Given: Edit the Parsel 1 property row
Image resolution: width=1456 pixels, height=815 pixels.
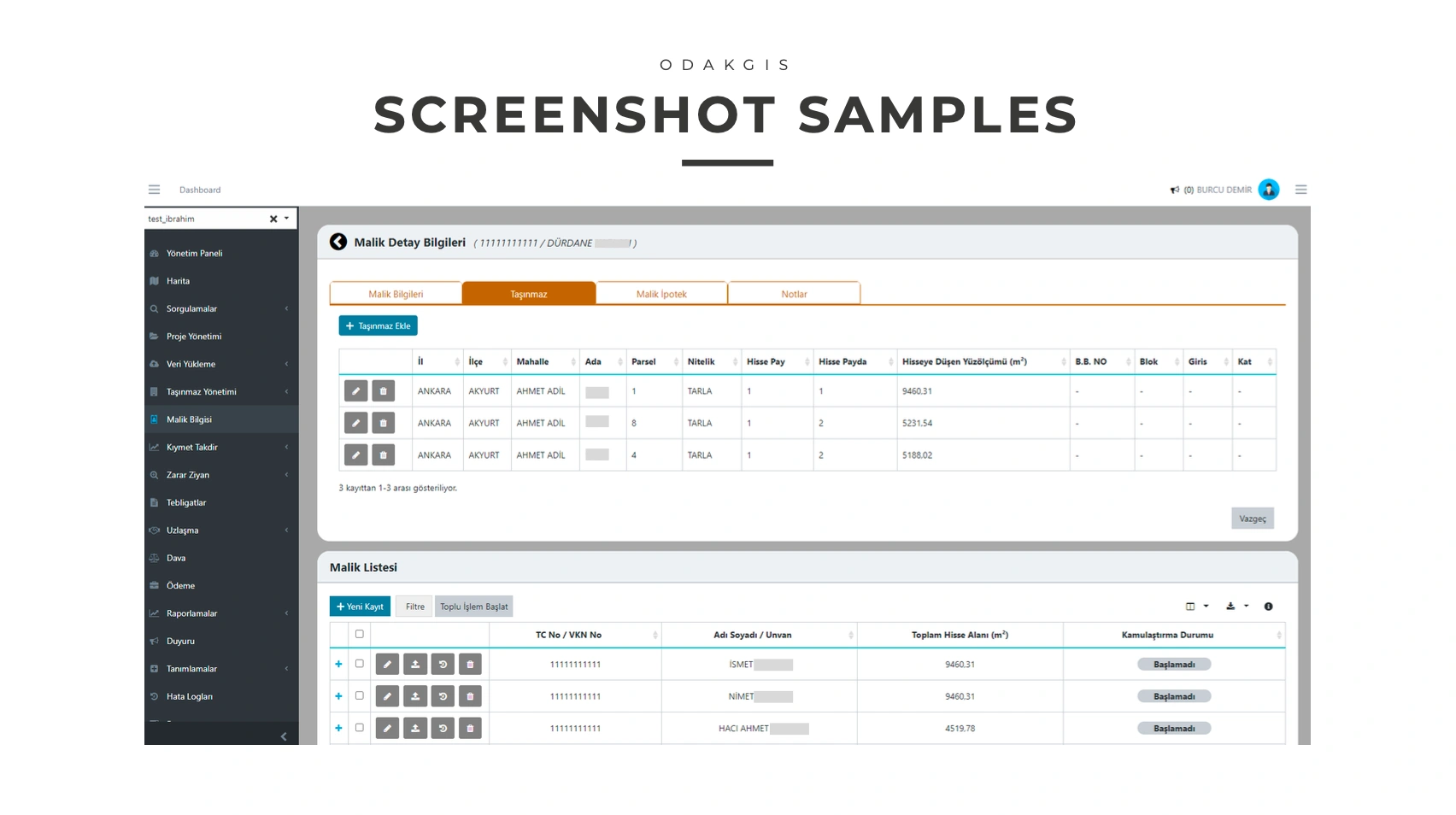Looking at the screenshot, I should 355,391.
